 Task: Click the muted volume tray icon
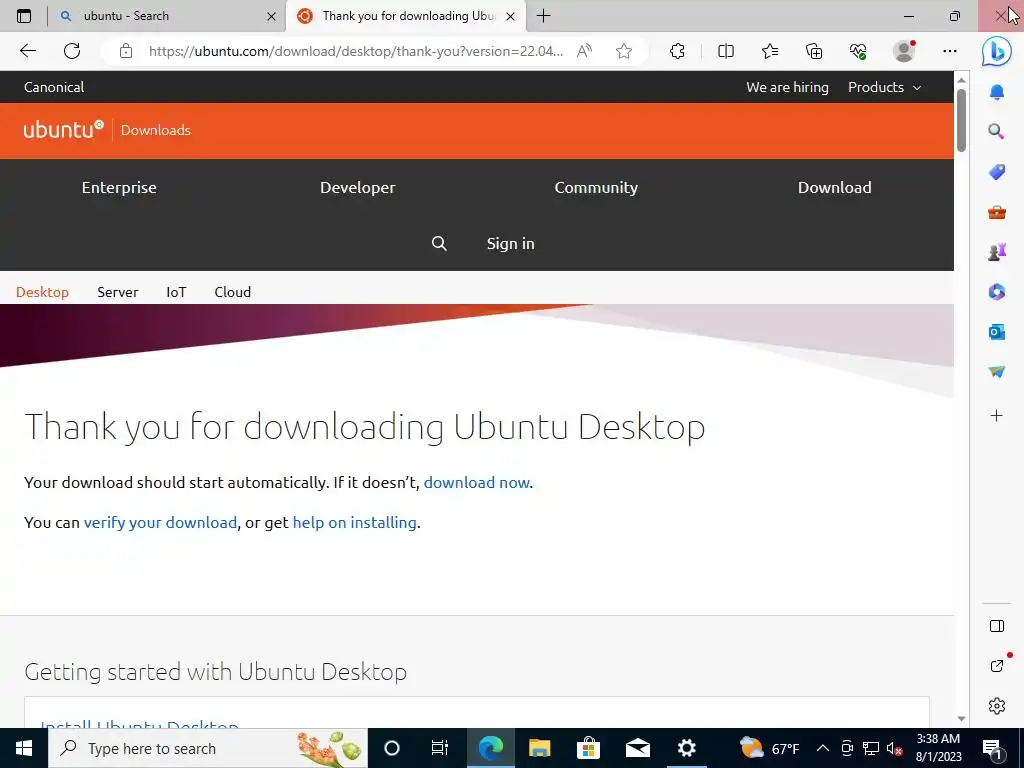click(894, 748)
